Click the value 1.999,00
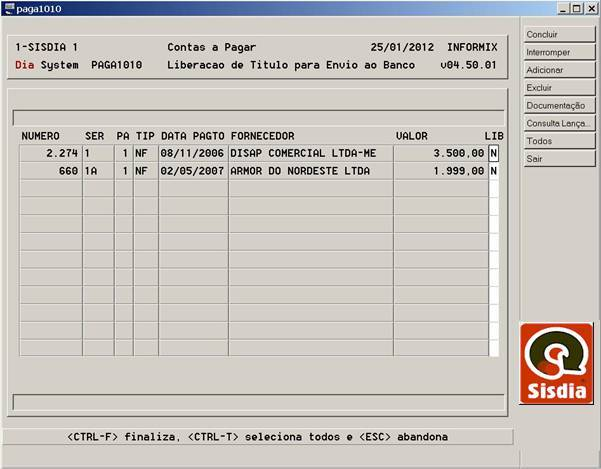Image resolution: width=601 pixels, height=469 pixels. click(x=441, y=171)
